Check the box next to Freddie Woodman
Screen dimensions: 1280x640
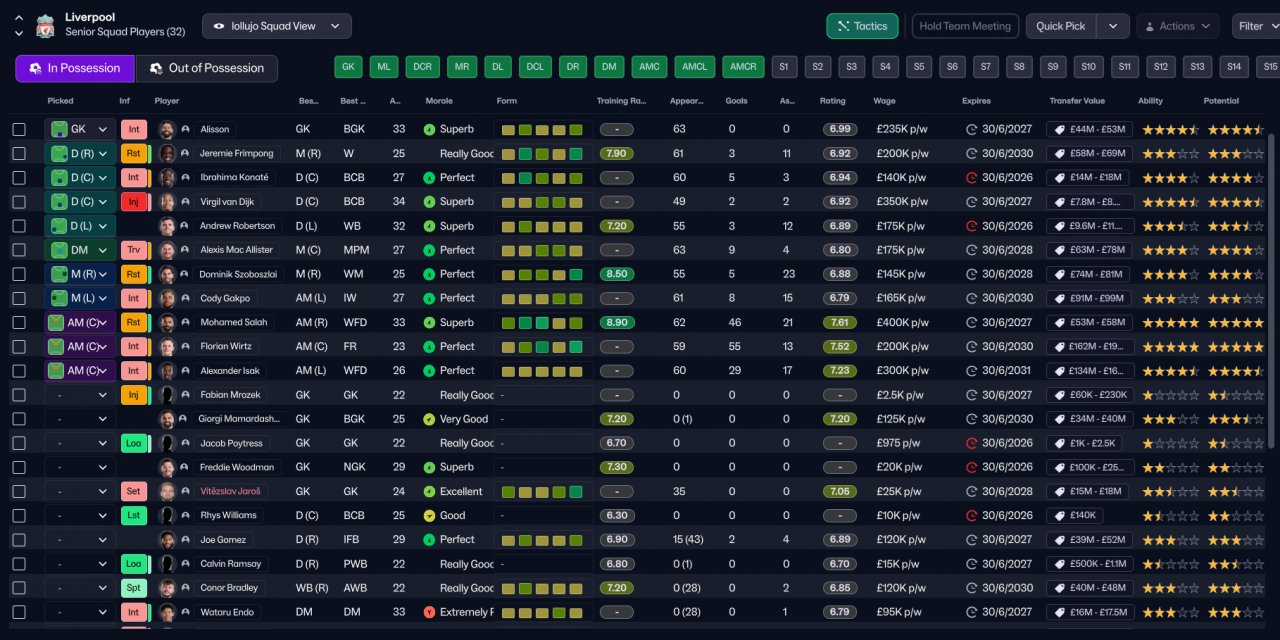(x=19, y=467)
